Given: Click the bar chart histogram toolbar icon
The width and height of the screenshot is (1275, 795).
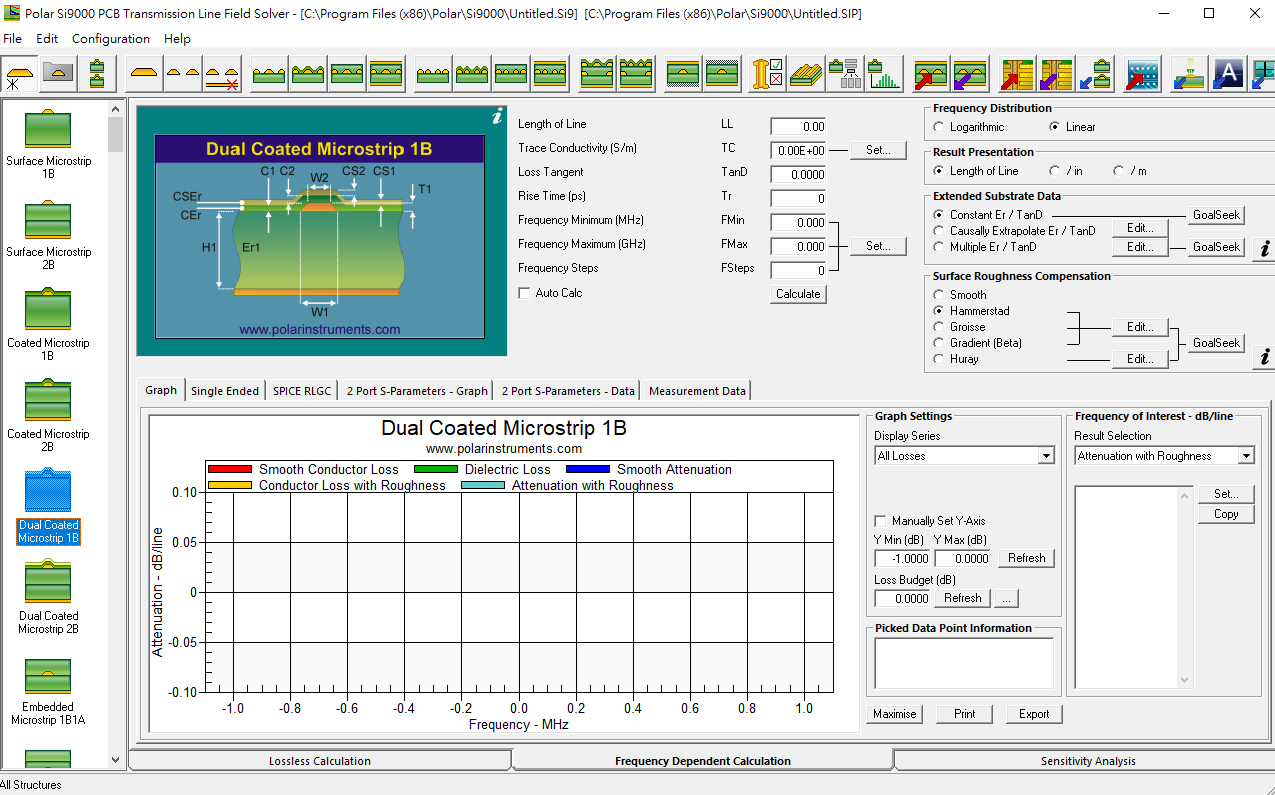Looking at the screenshot, I should (885, 74).
